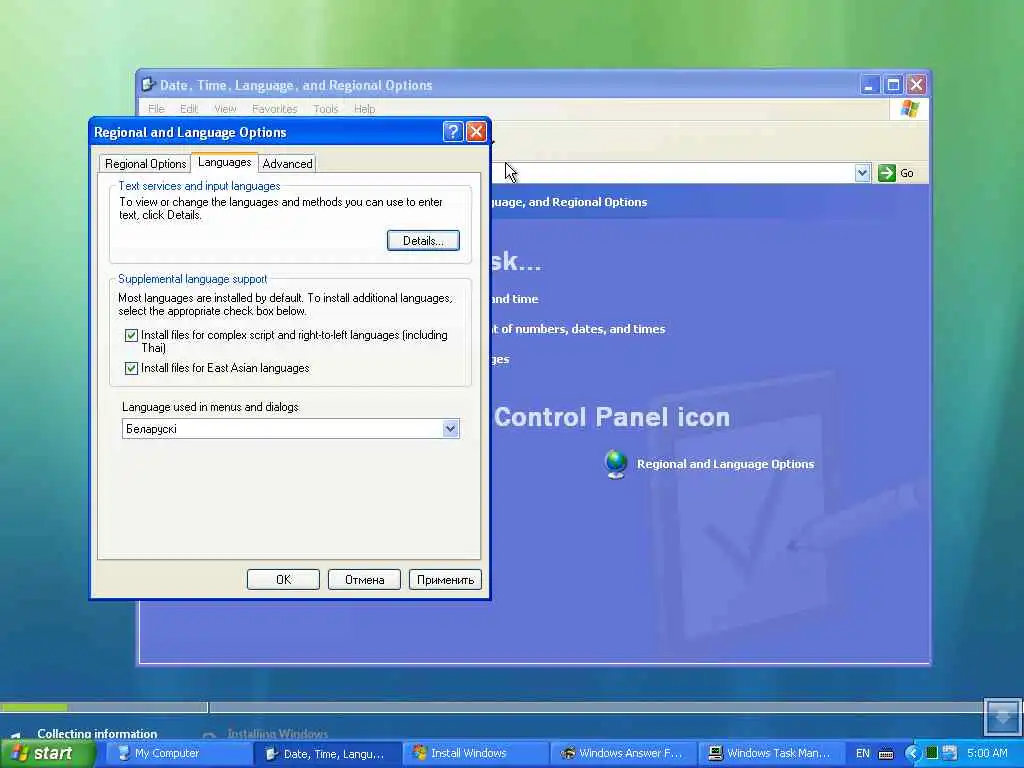Open the menus and dialogs language dropdown

451,429
